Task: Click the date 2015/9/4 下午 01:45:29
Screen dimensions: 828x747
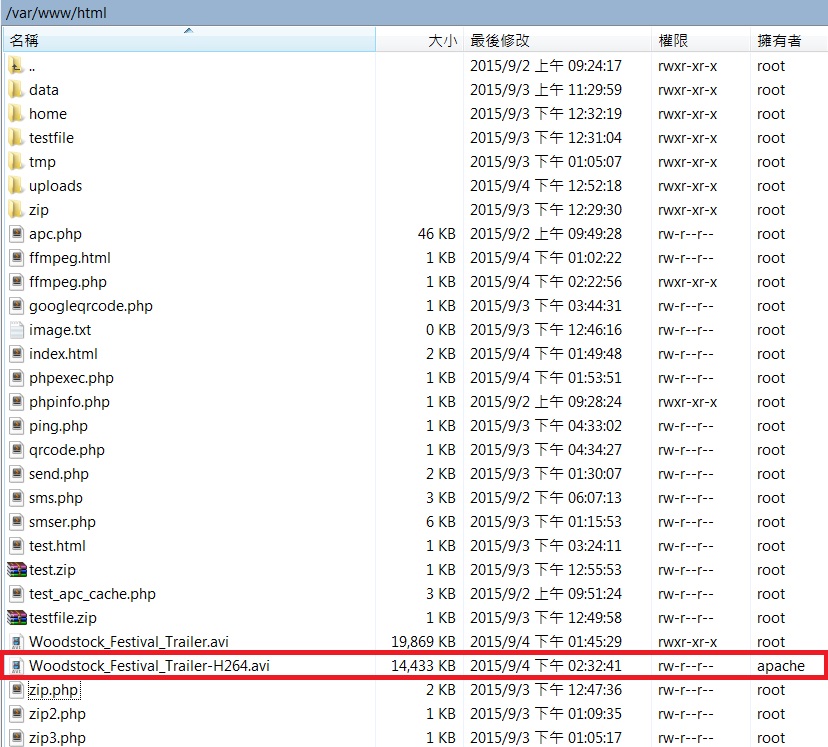Action: click(x=546, y=642)
